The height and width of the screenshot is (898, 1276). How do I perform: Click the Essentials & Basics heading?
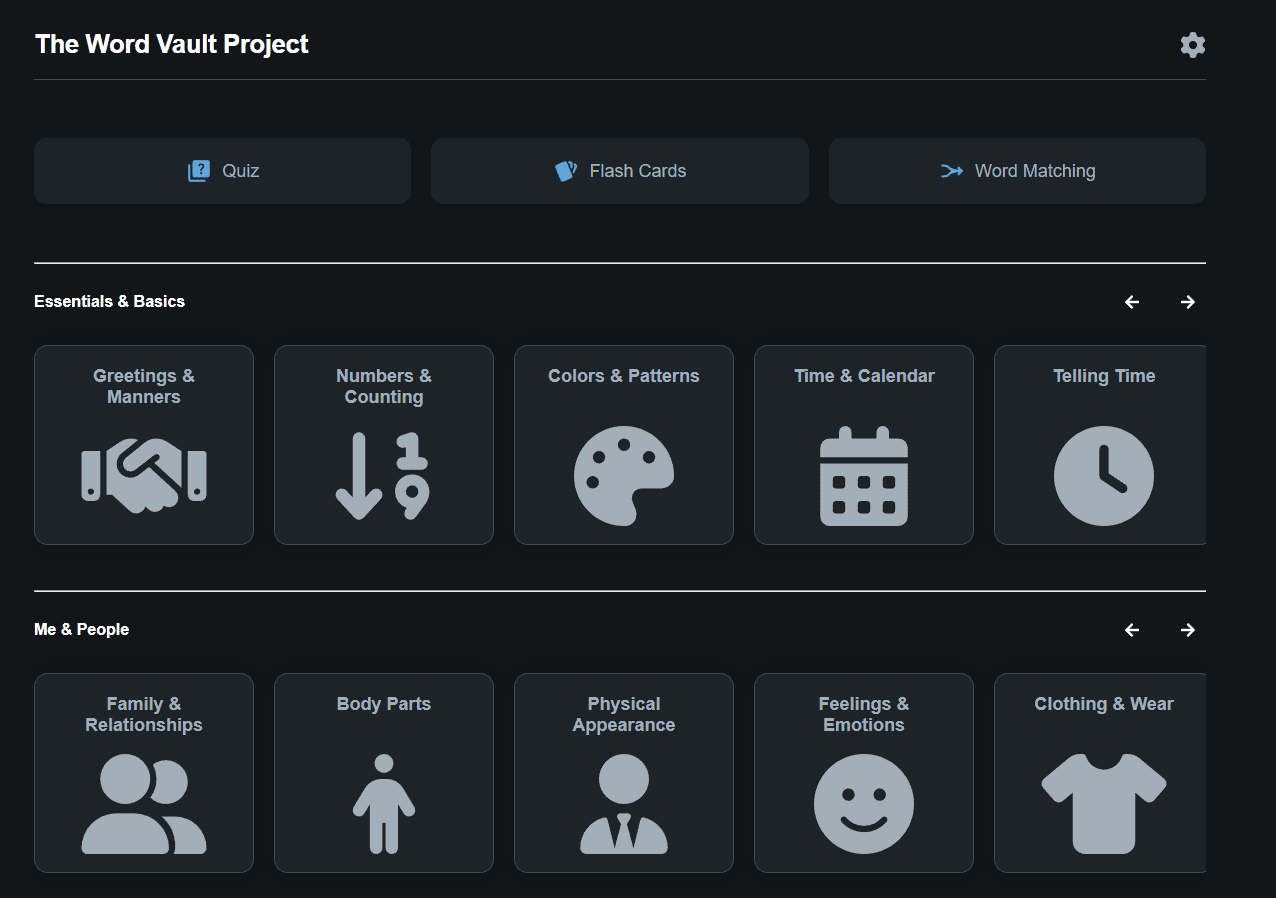click(109, 301)
